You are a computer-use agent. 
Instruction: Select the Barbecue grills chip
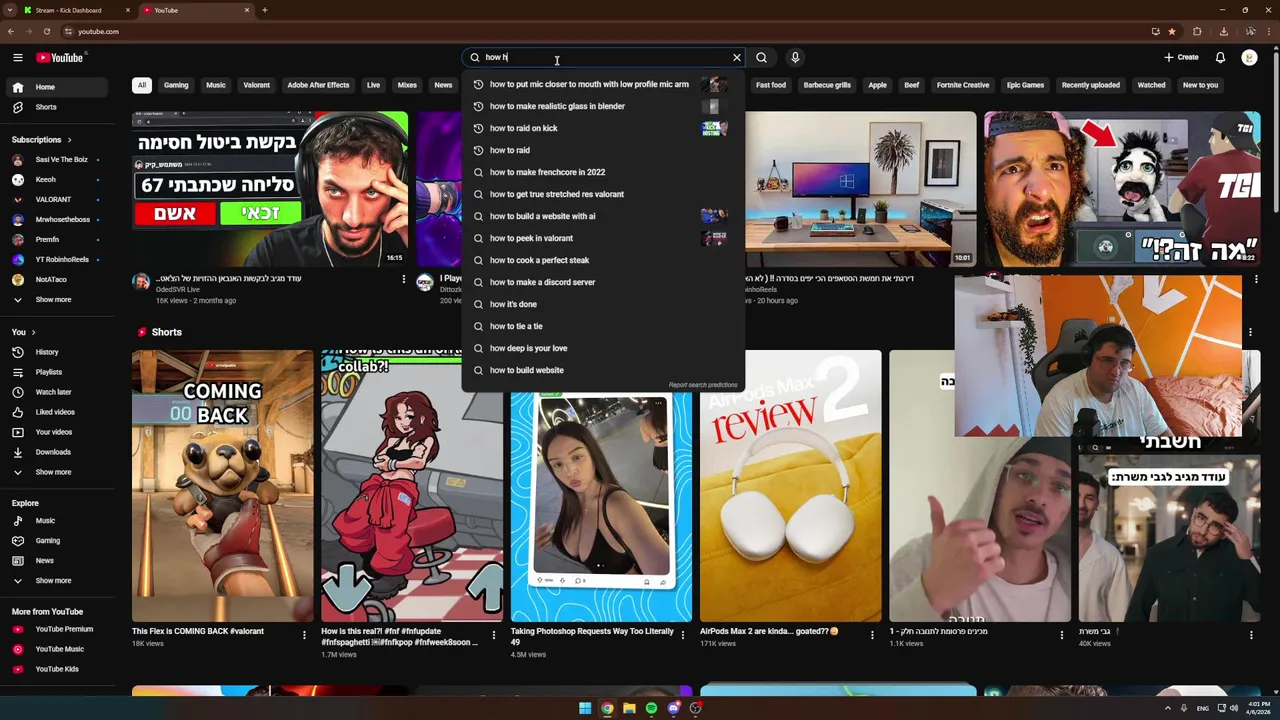(827, 85)
